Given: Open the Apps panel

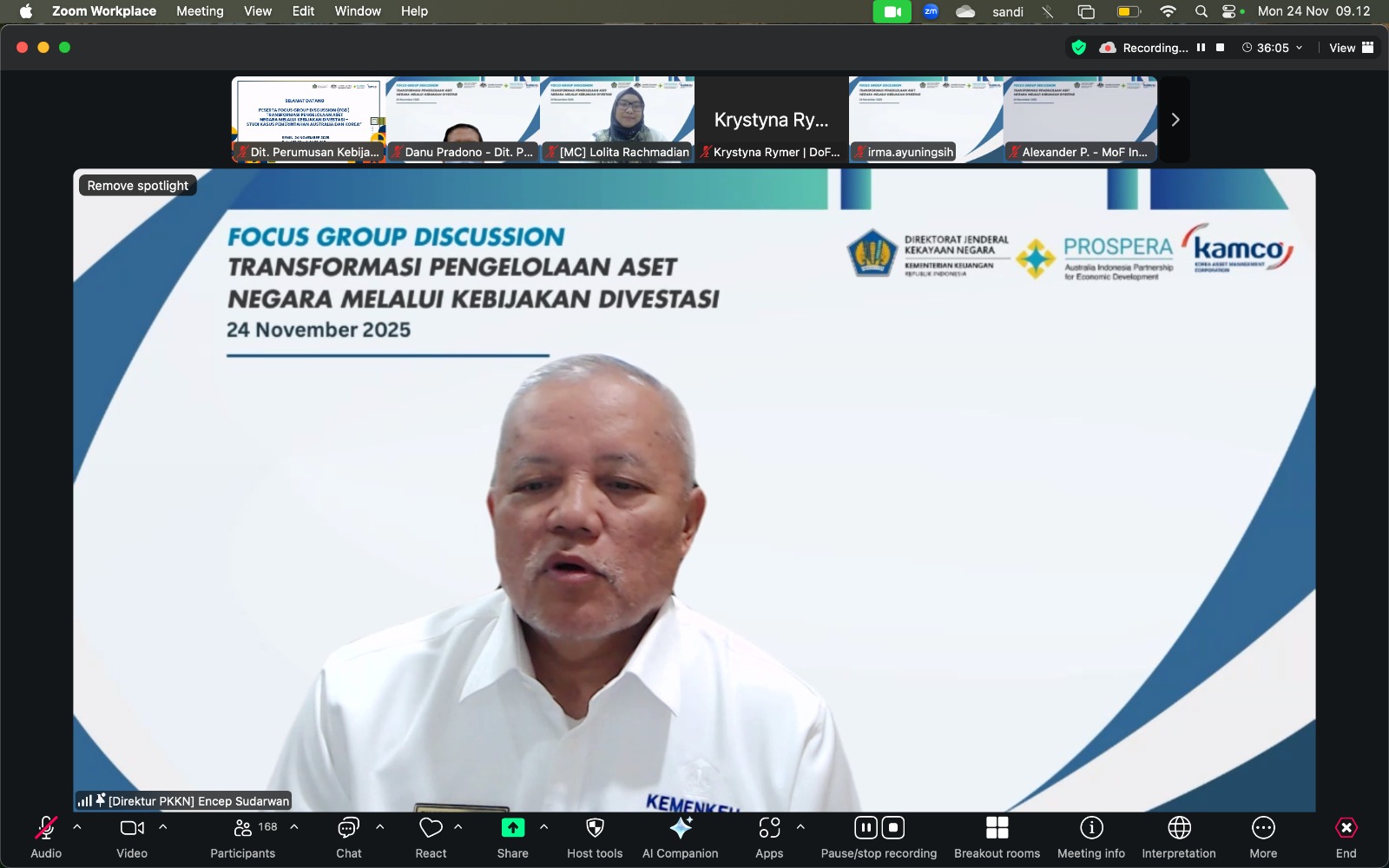Looking at the screenshot, I should click(769, 829).
